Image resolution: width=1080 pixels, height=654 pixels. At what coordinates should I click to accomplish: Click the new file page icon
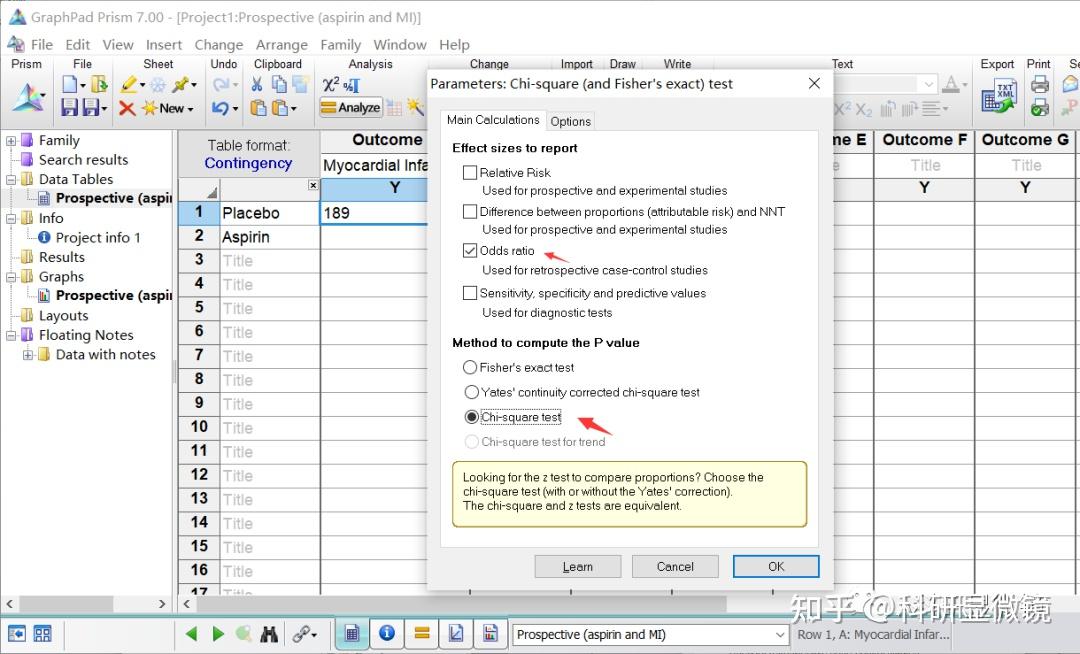(x=70, y=85)
